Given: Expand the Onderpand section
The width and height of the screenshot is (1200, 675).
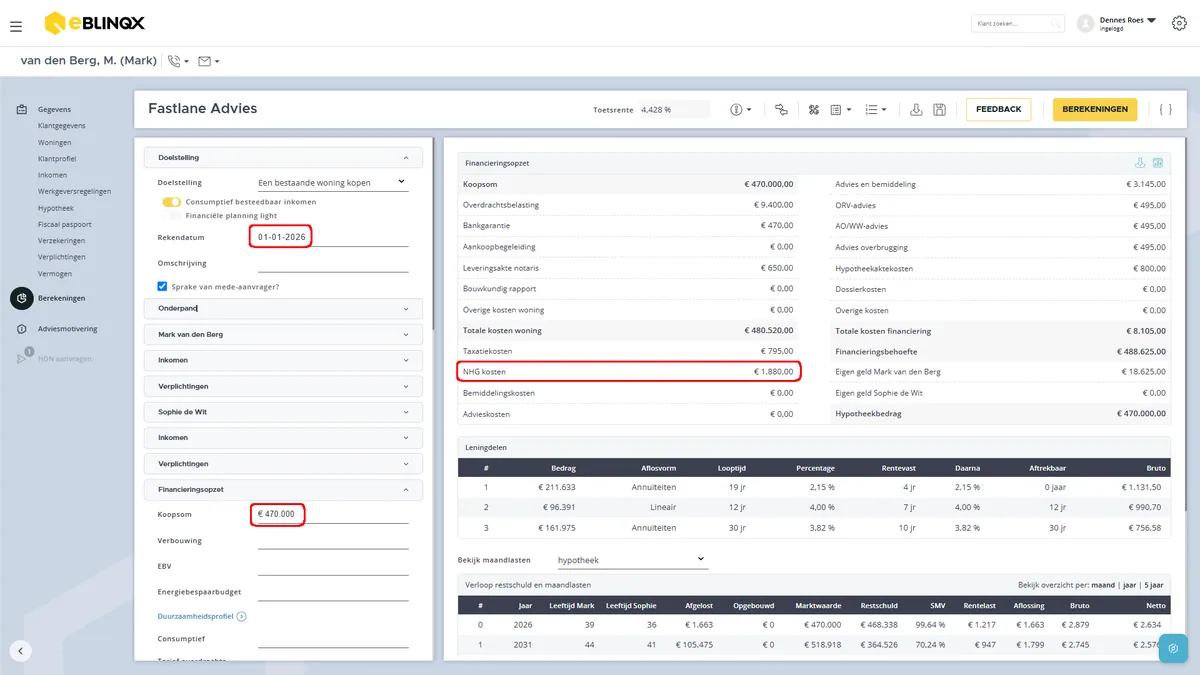Looking at the screenshot, I should [283, 308].
